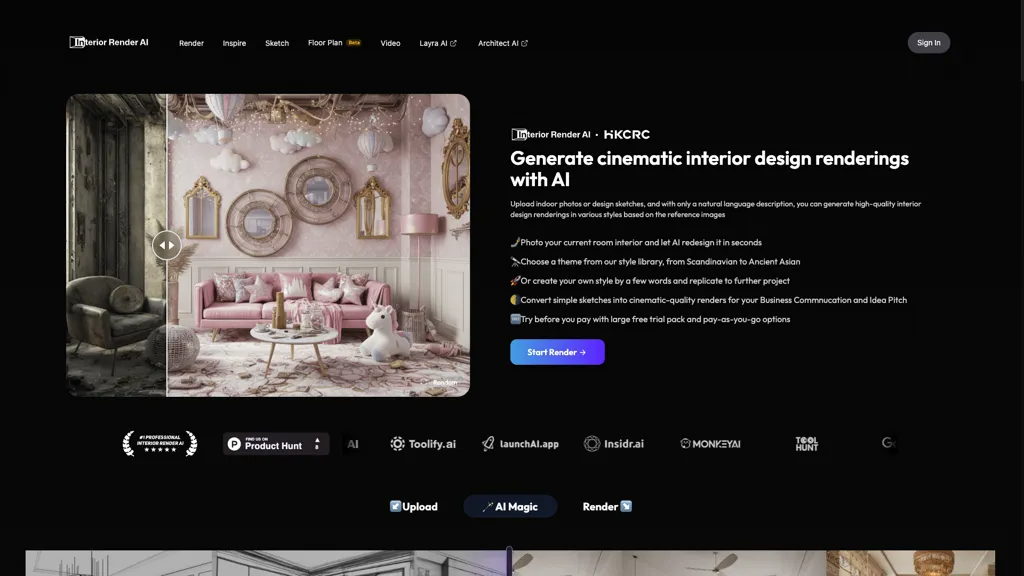Click the HKCRC partner logo
The width and height of the screenshot is (1024, 576).
[x=627, y=135]
